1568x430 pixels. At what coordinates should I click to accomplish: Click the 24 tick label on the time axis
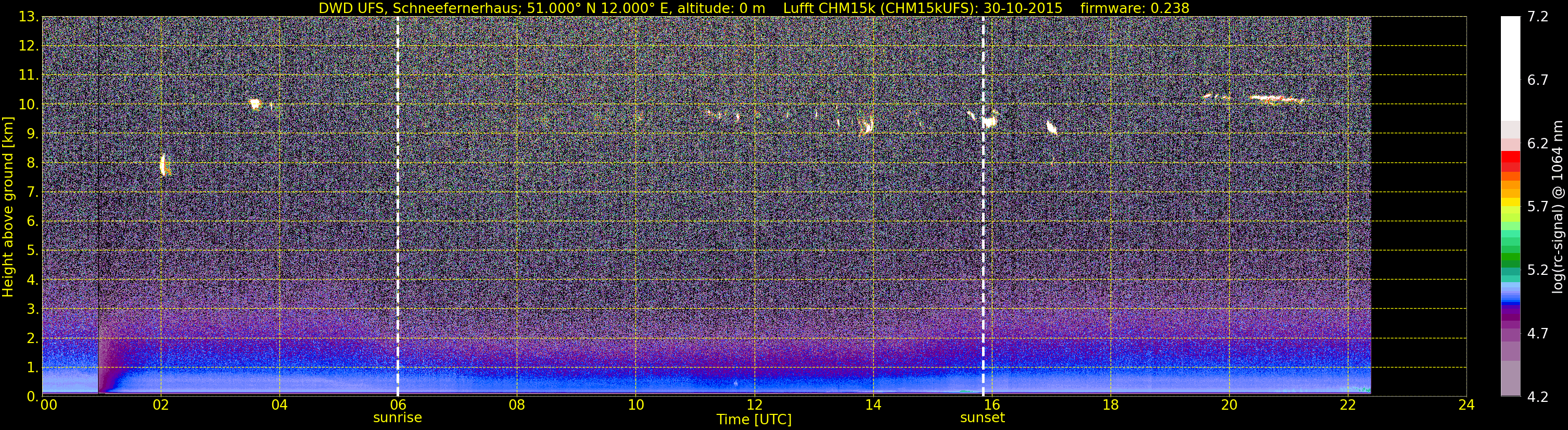1467,405
